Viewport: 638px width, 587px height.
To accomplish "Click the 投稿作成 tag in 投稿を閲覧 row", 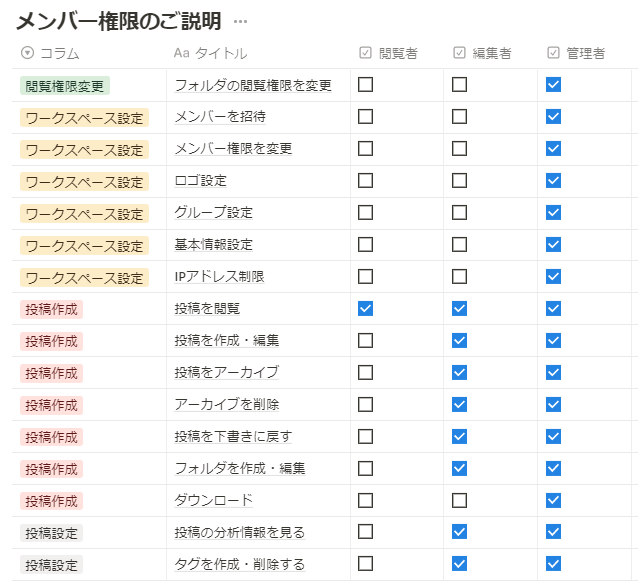I will (51, 309).
